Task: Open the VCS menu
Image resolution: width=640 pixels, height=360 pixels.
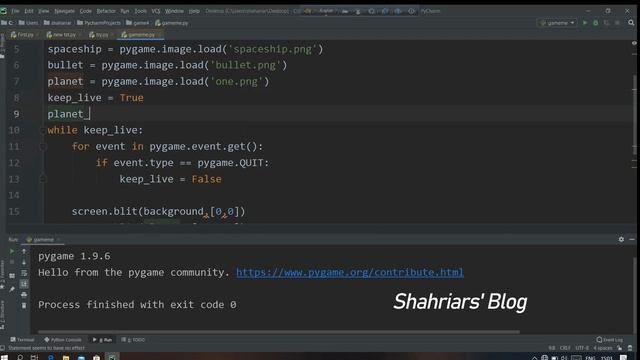Action: (156, 11)
